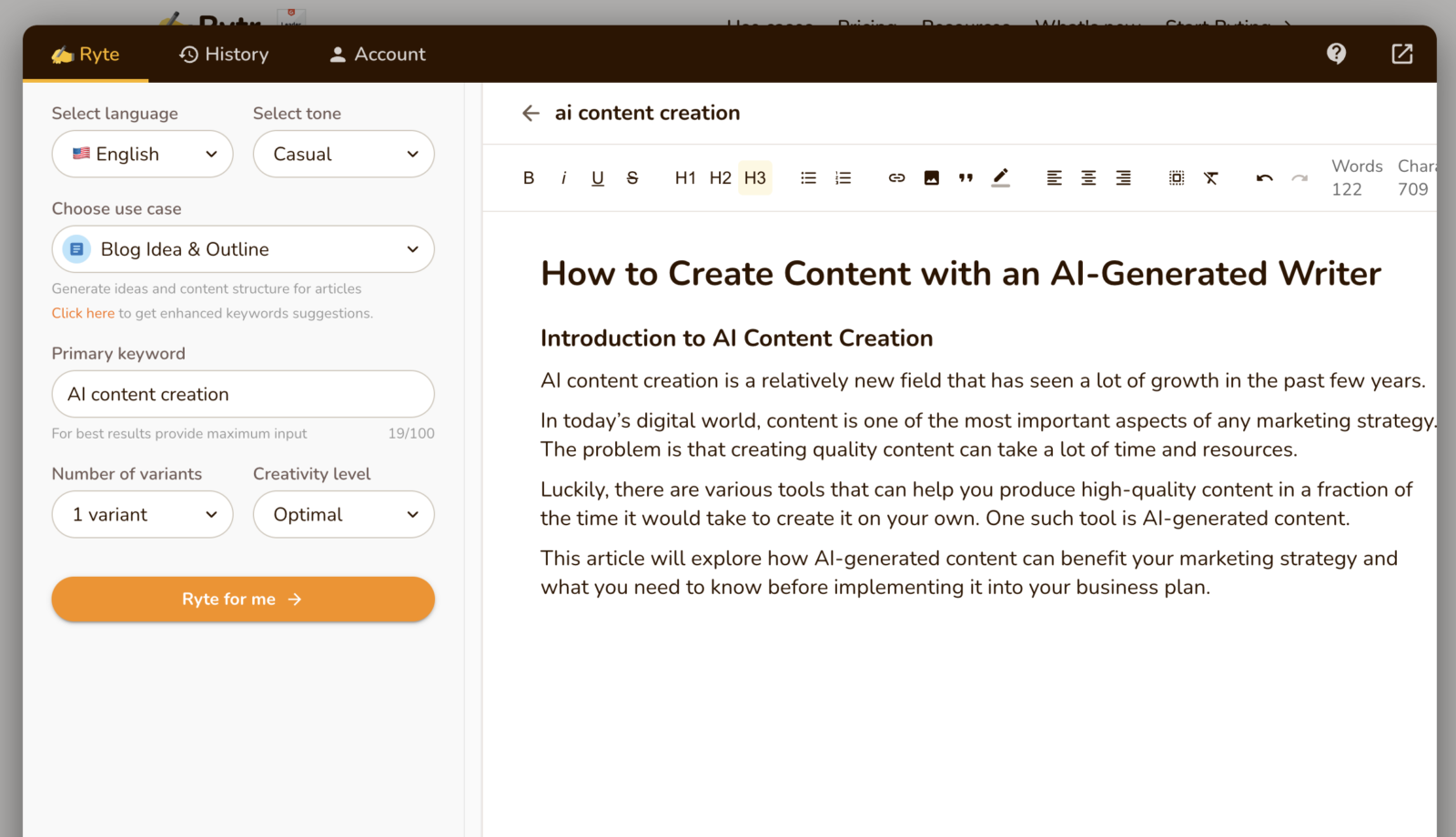This screenshot has width=1456, height=837.
Task: Apply italic formatting
Action: (x=563, y=178)
